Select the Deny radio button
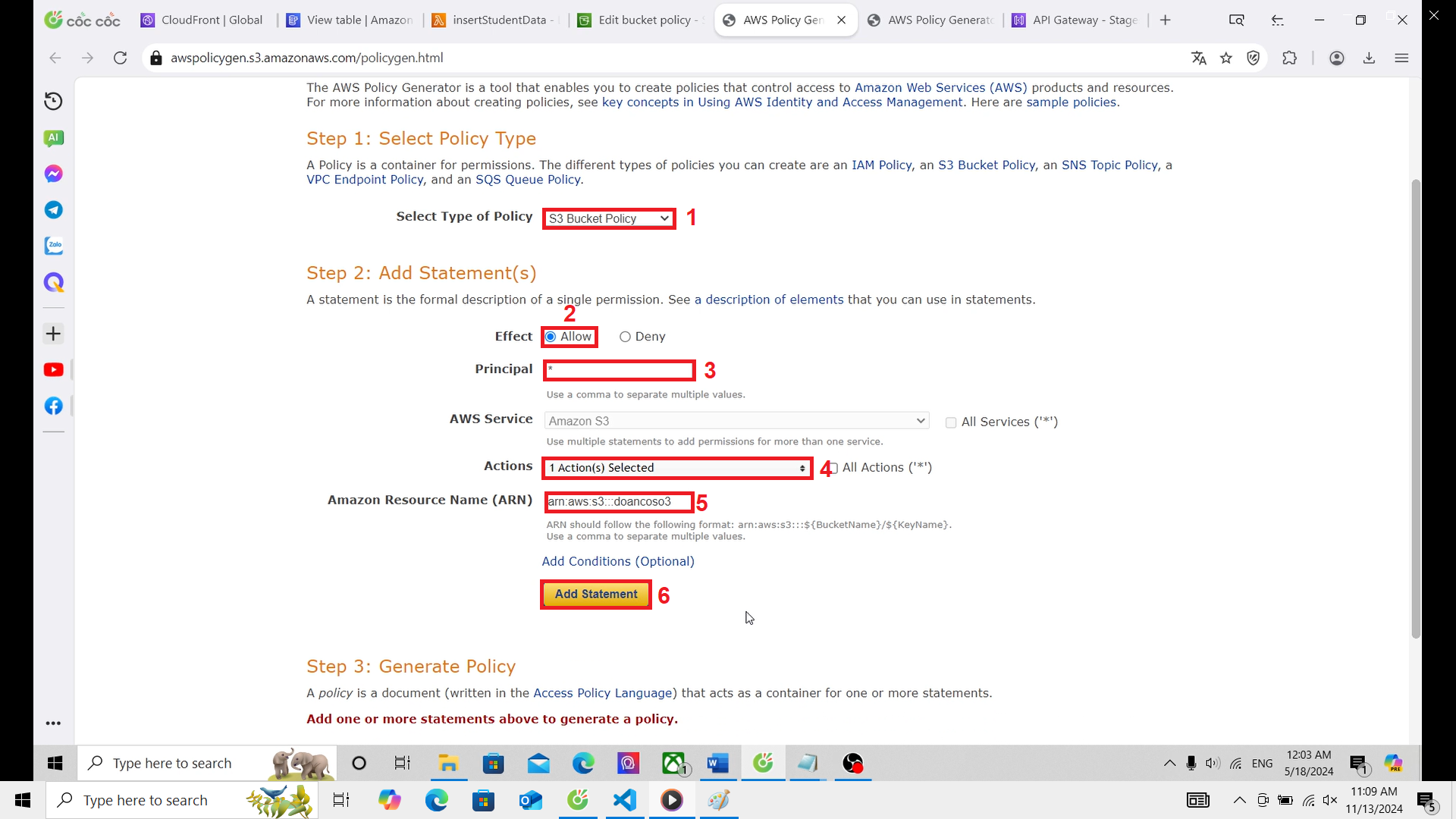Image resolution: width=1456 pixels, height=819 pixels. pyautogui.click(x=625, y=336)
